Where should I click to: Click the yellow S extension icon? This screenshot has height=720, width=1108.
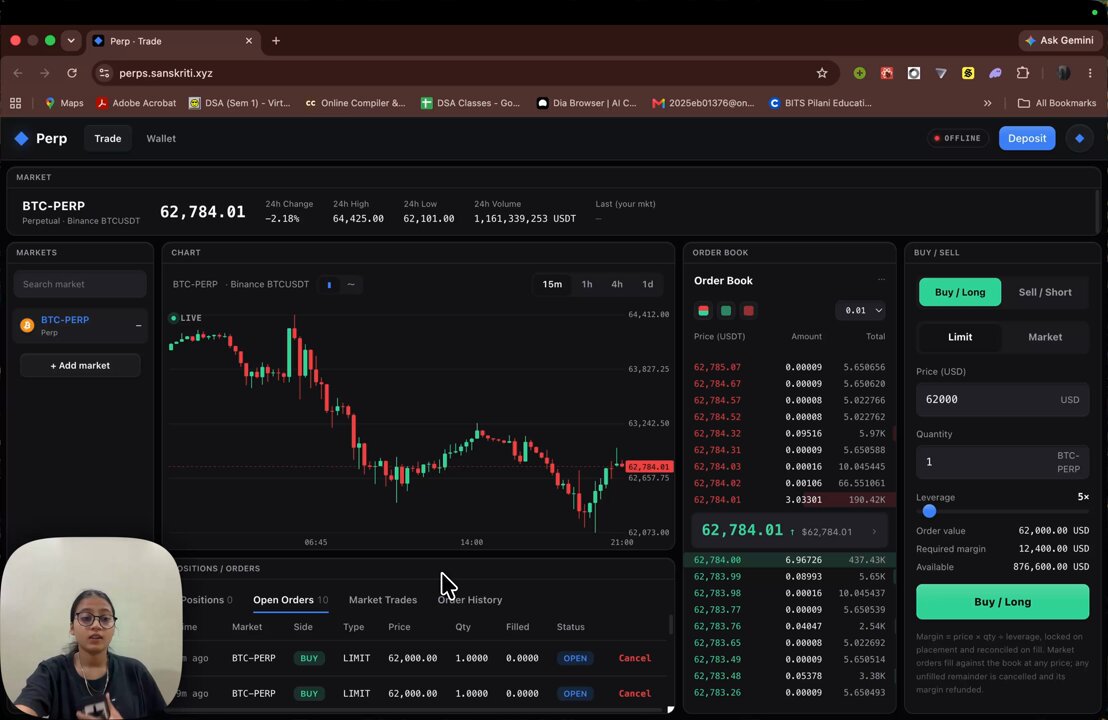coord(968,73)
